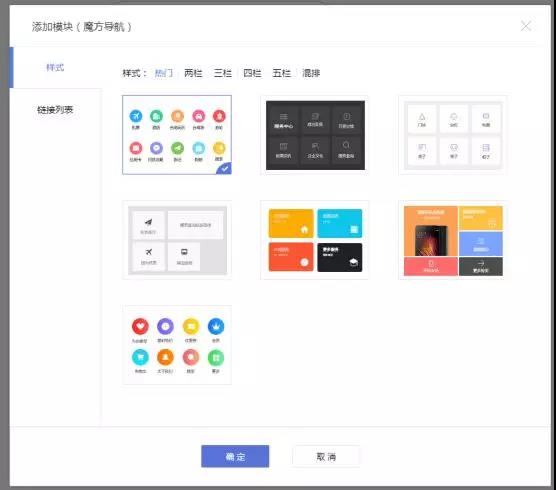Viewport: 556px width, 490px height.
Task: Confirm with the blue 确定 button
Action: point(235,456)
